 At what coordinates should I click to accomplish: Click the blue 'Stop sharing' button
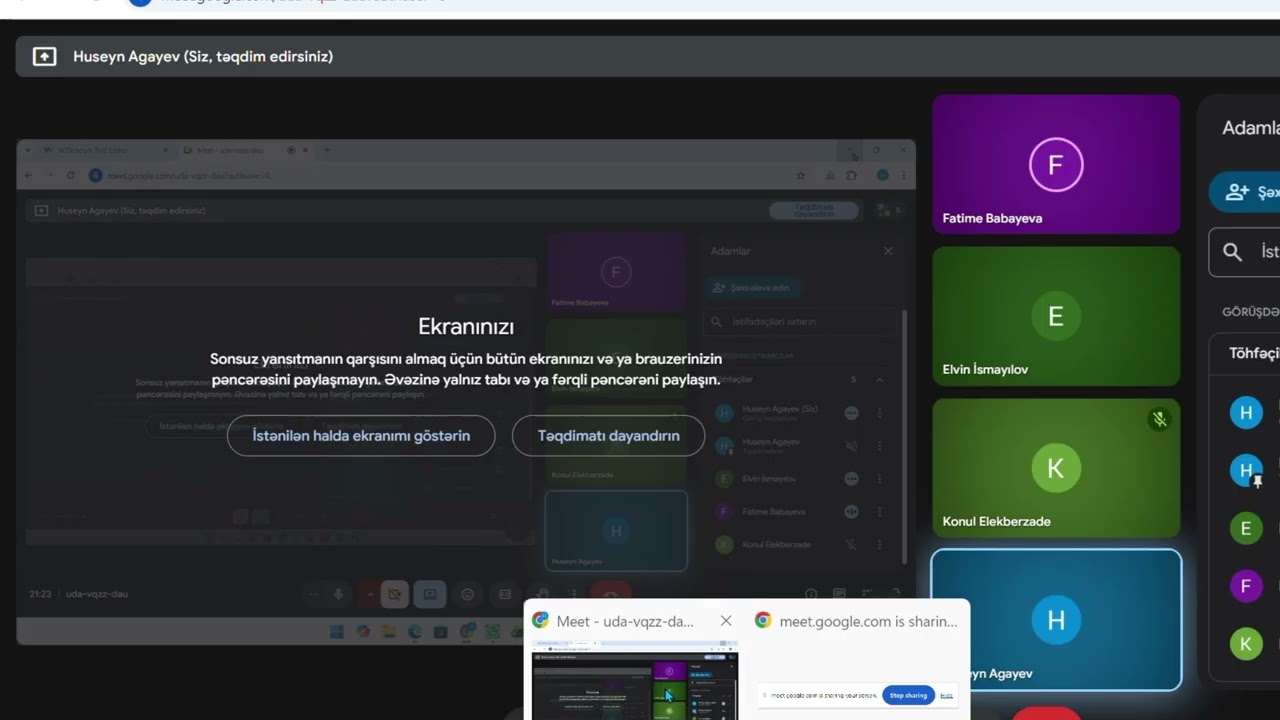point(908,695)
